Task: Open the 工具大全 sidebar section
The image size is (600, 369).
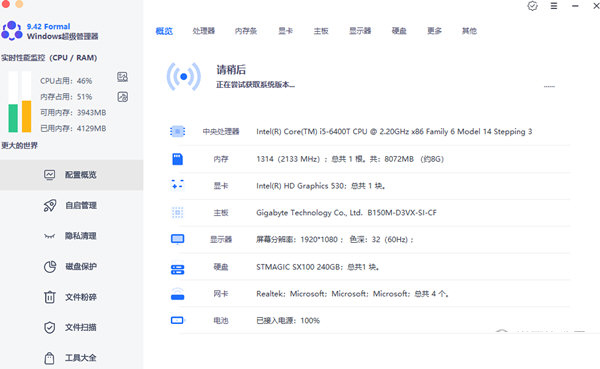Action: pos(71,358)
